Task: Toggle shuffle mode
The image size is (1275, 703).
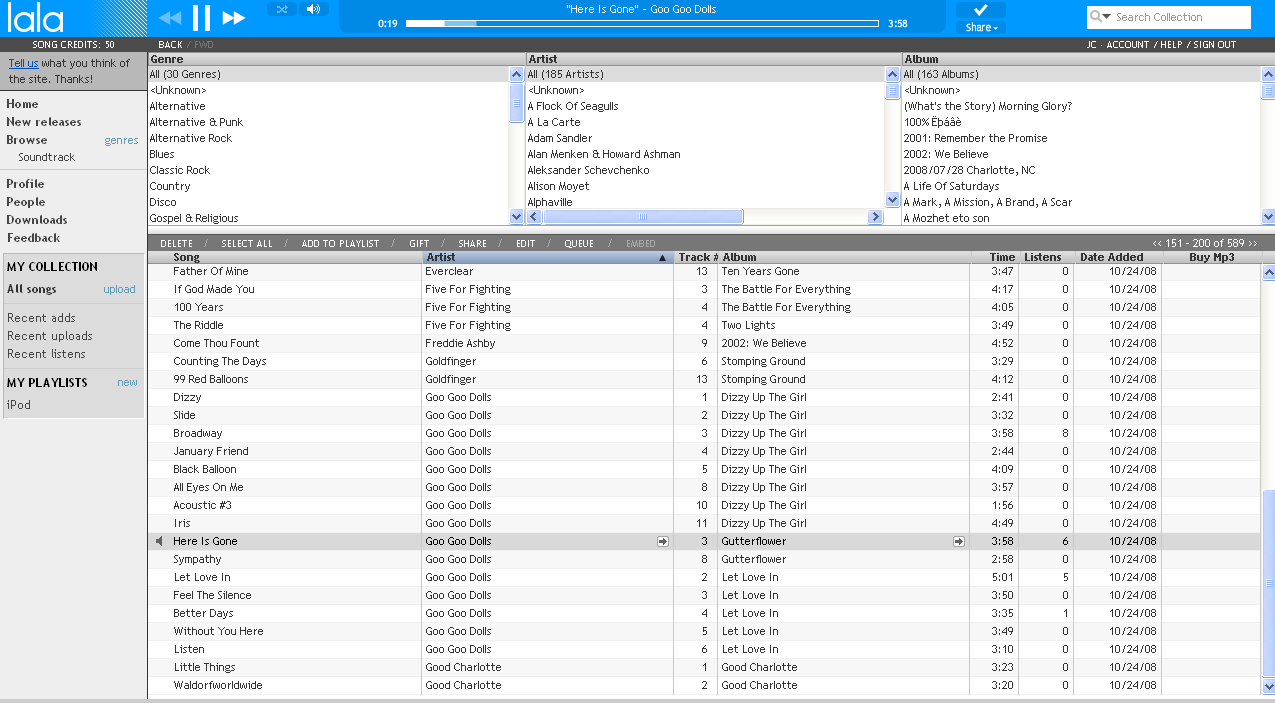Action: pyautogui.click(x=282, y=9)
